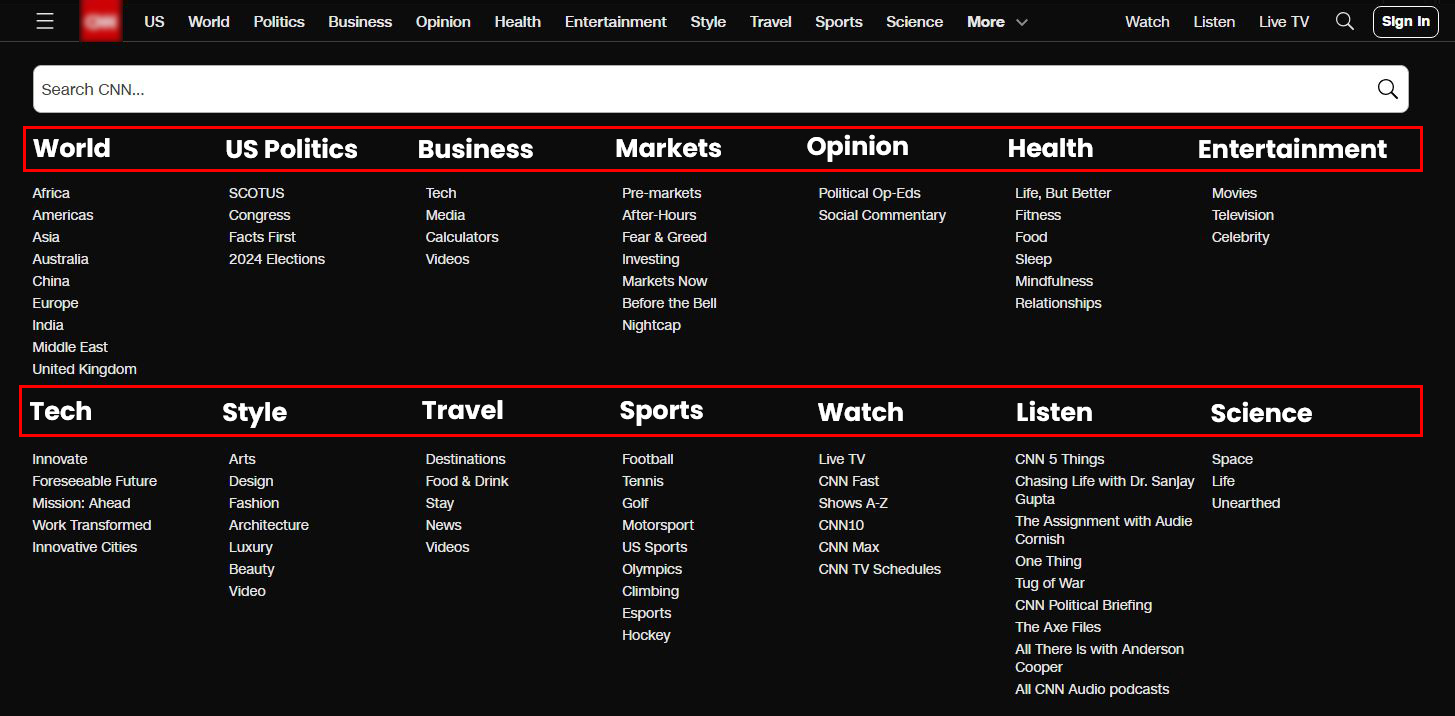Open Mindfulness under Health
Screen dimensions: 1455x716
pyautogui.click(x=1054, y=281)
